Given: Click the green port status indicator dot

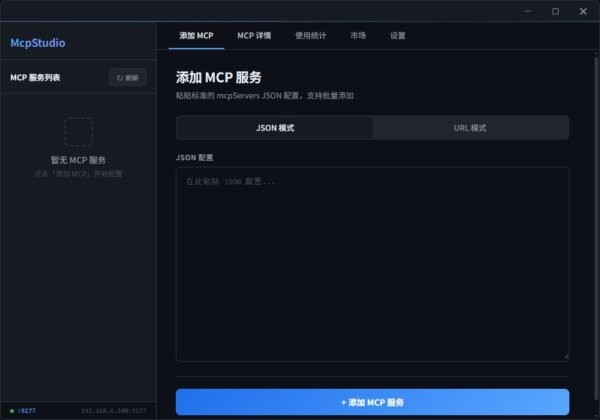Looking at the screenshot, I should [12, 411].
